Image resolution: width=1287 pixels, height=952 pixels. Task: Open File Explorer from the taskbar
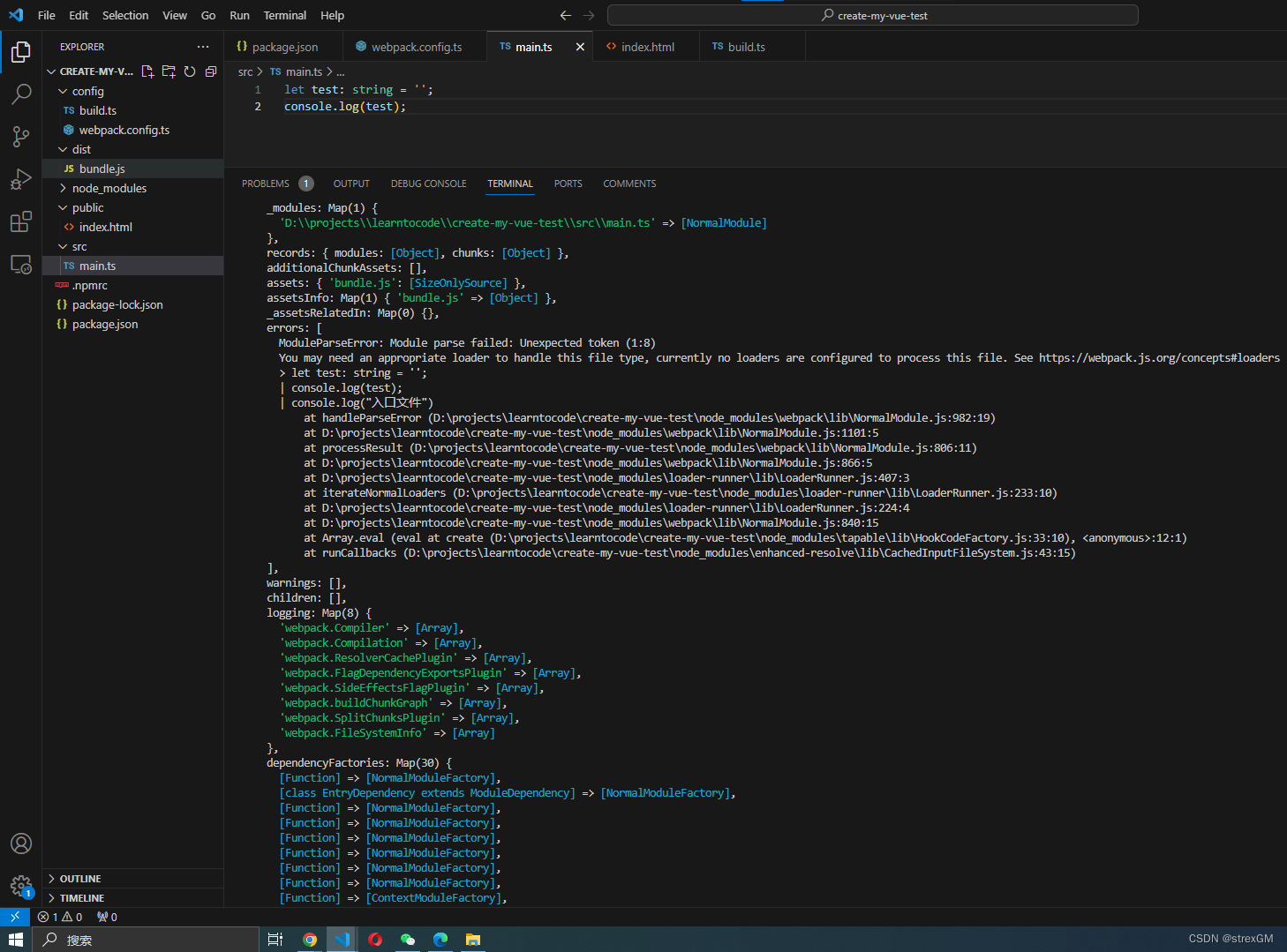point(473,940)
